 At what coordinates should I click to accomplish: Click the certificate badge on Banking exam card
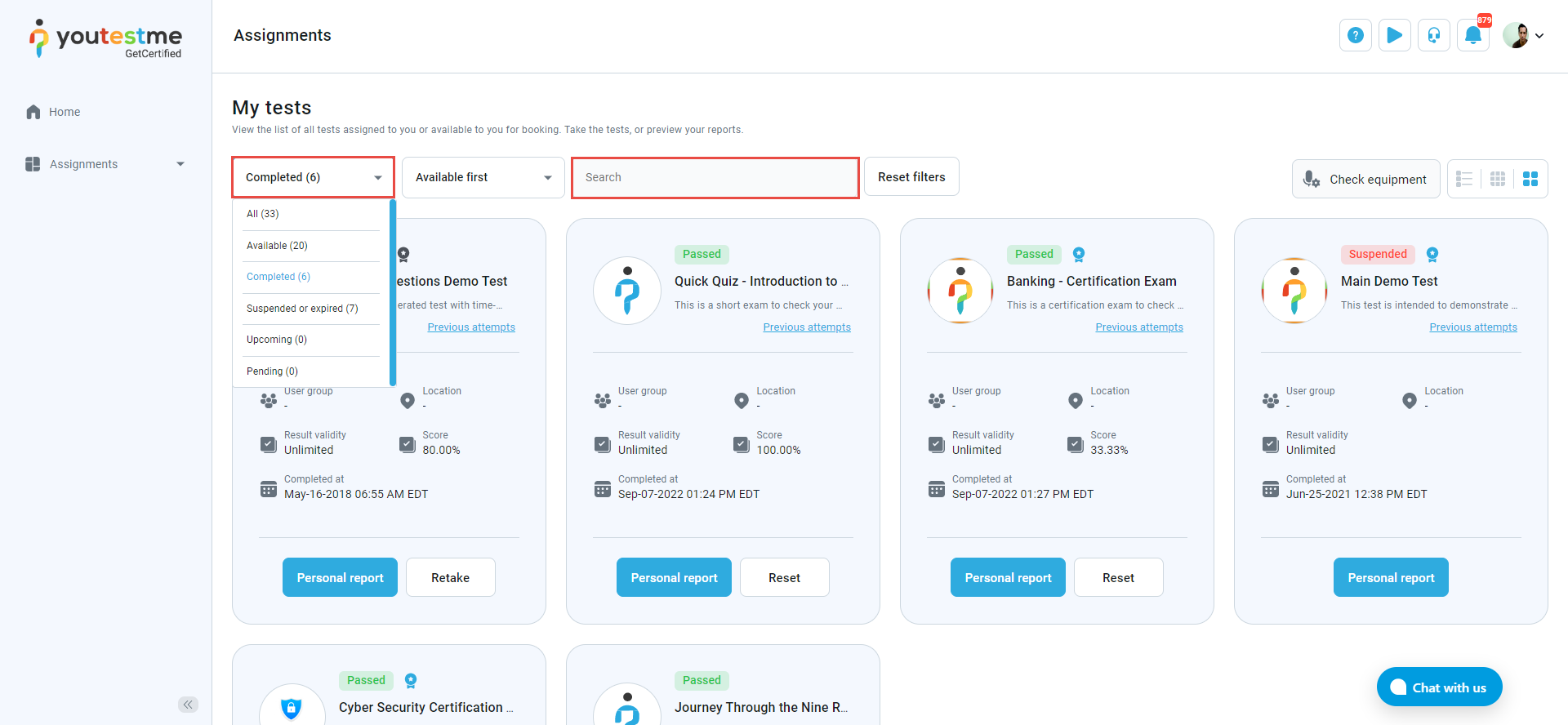click(x=1079, y=254)
